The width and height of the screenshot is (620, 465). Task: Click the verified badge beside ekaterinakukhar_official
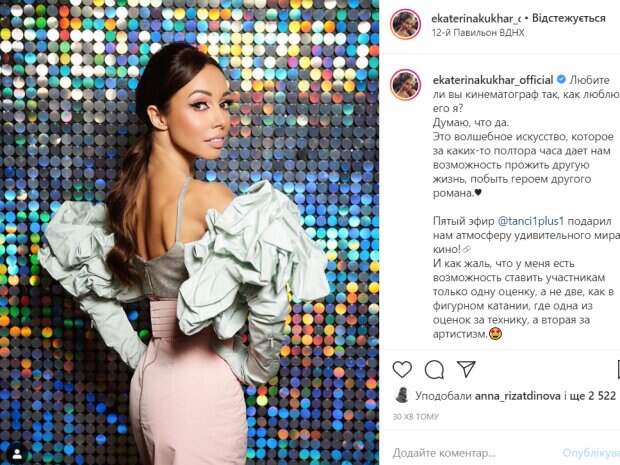click(x=561, y=79)
